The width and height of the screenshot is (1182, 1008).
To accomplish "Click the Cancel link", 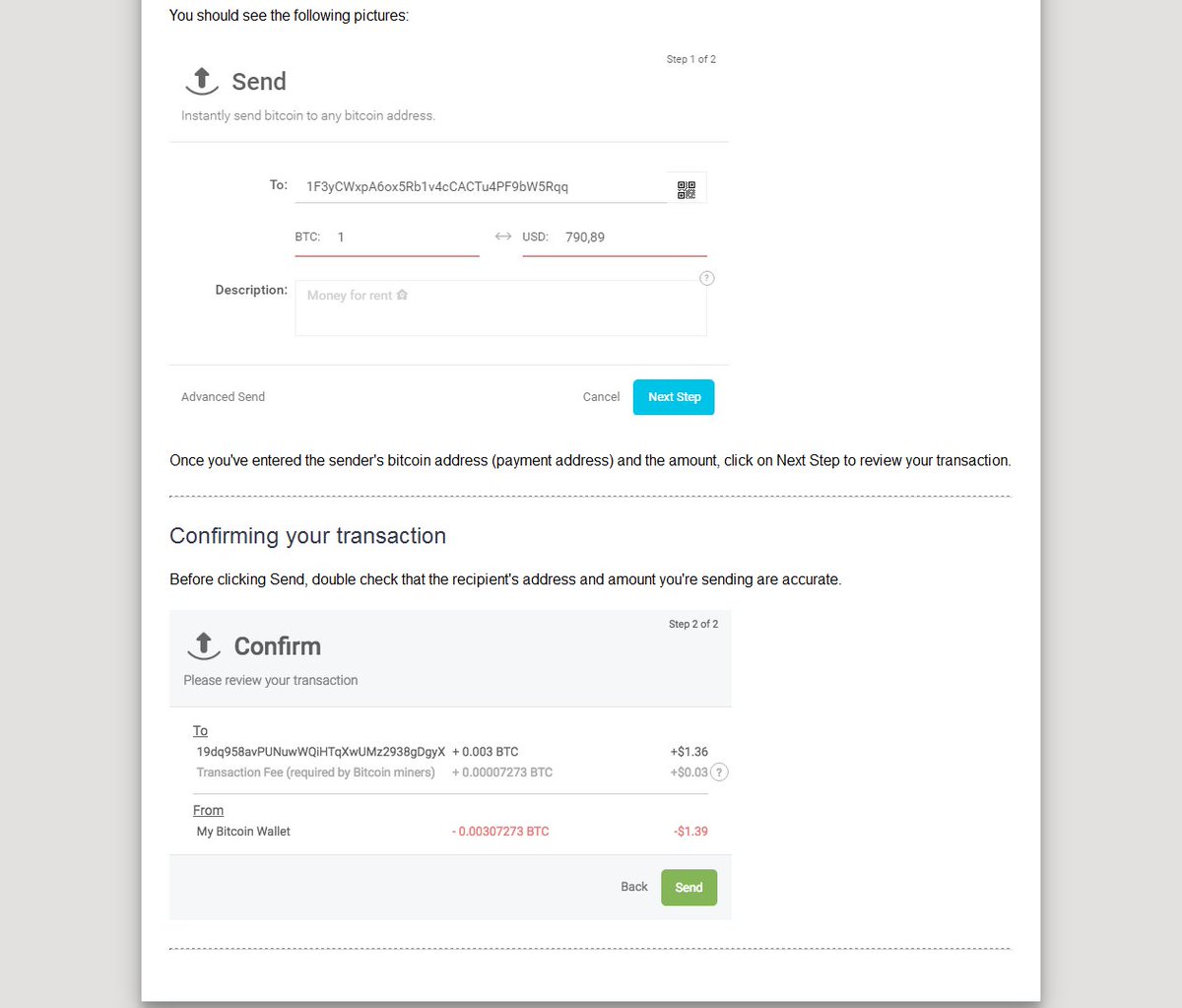I will 601,397.
